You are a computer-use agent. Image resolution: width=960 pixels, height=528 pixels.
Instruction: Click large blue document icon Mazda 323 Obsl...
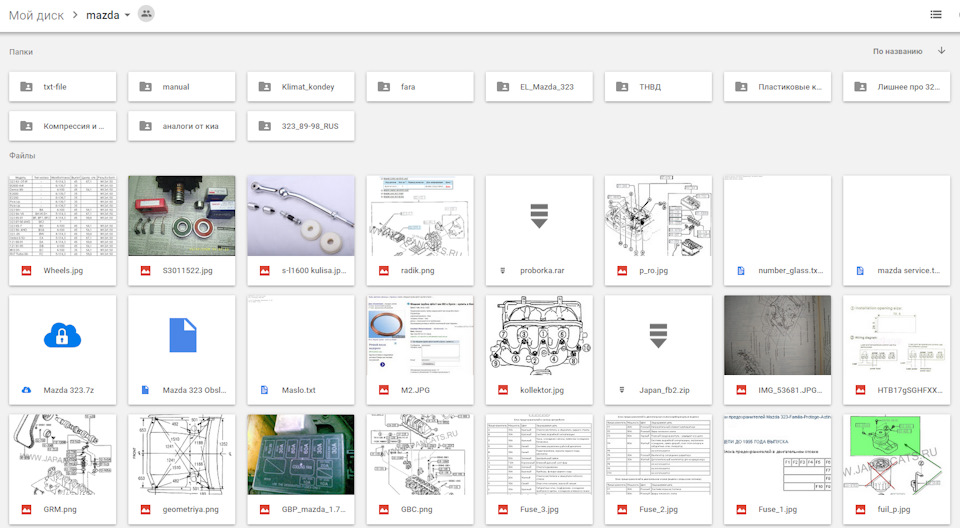182,335
